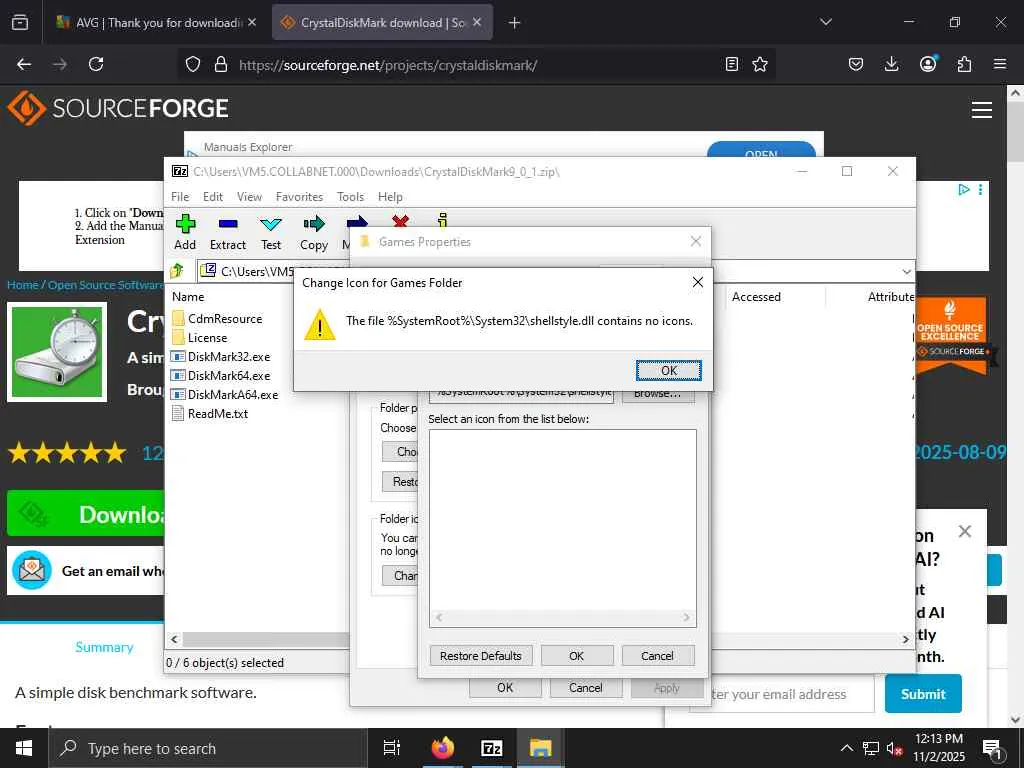Click OK beside Restore Defaults button

pos(577,656)
